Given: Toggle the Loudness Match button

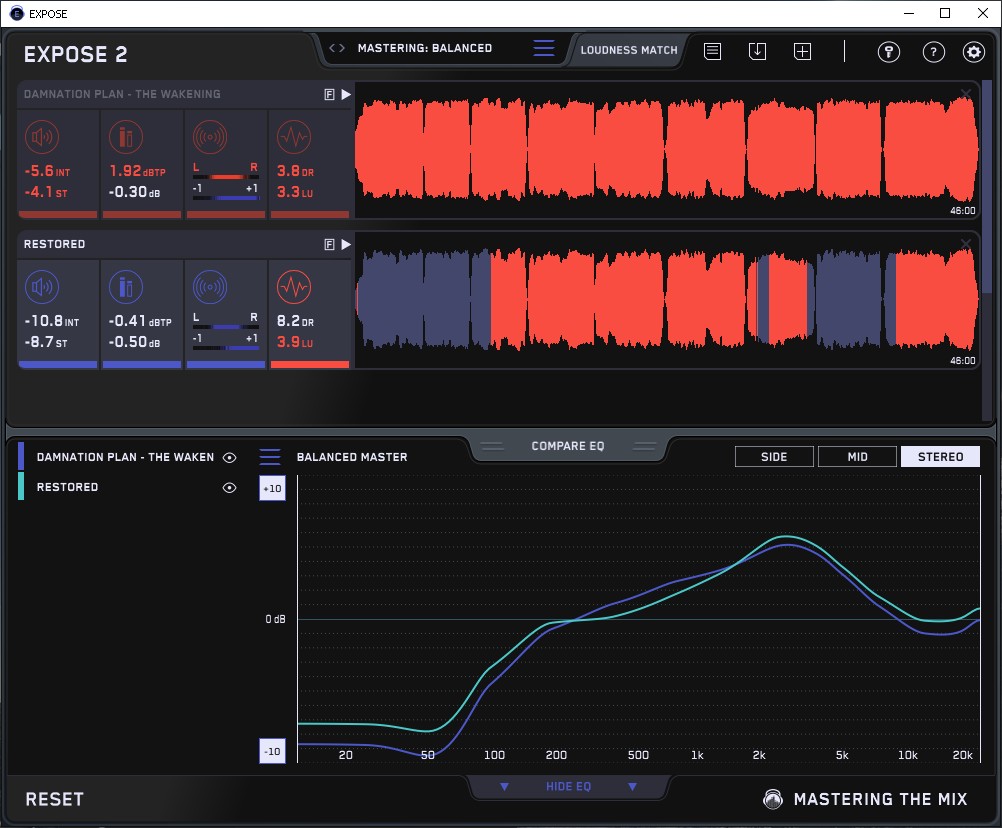Looking at the screenshot, I should click(628, 49).
